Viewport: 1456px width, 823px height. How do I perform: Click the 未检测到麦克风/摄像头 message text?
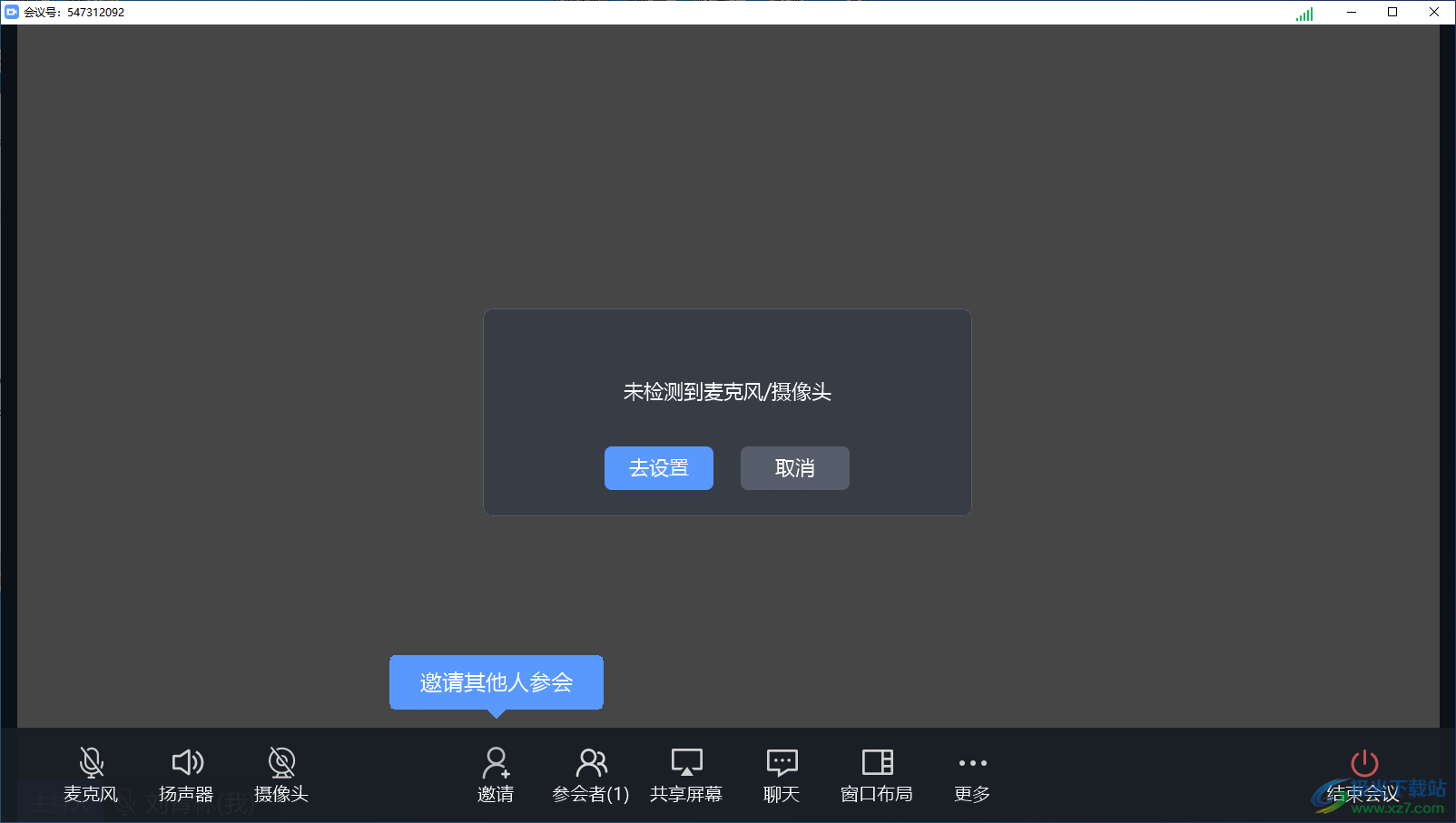click(727, 392)
